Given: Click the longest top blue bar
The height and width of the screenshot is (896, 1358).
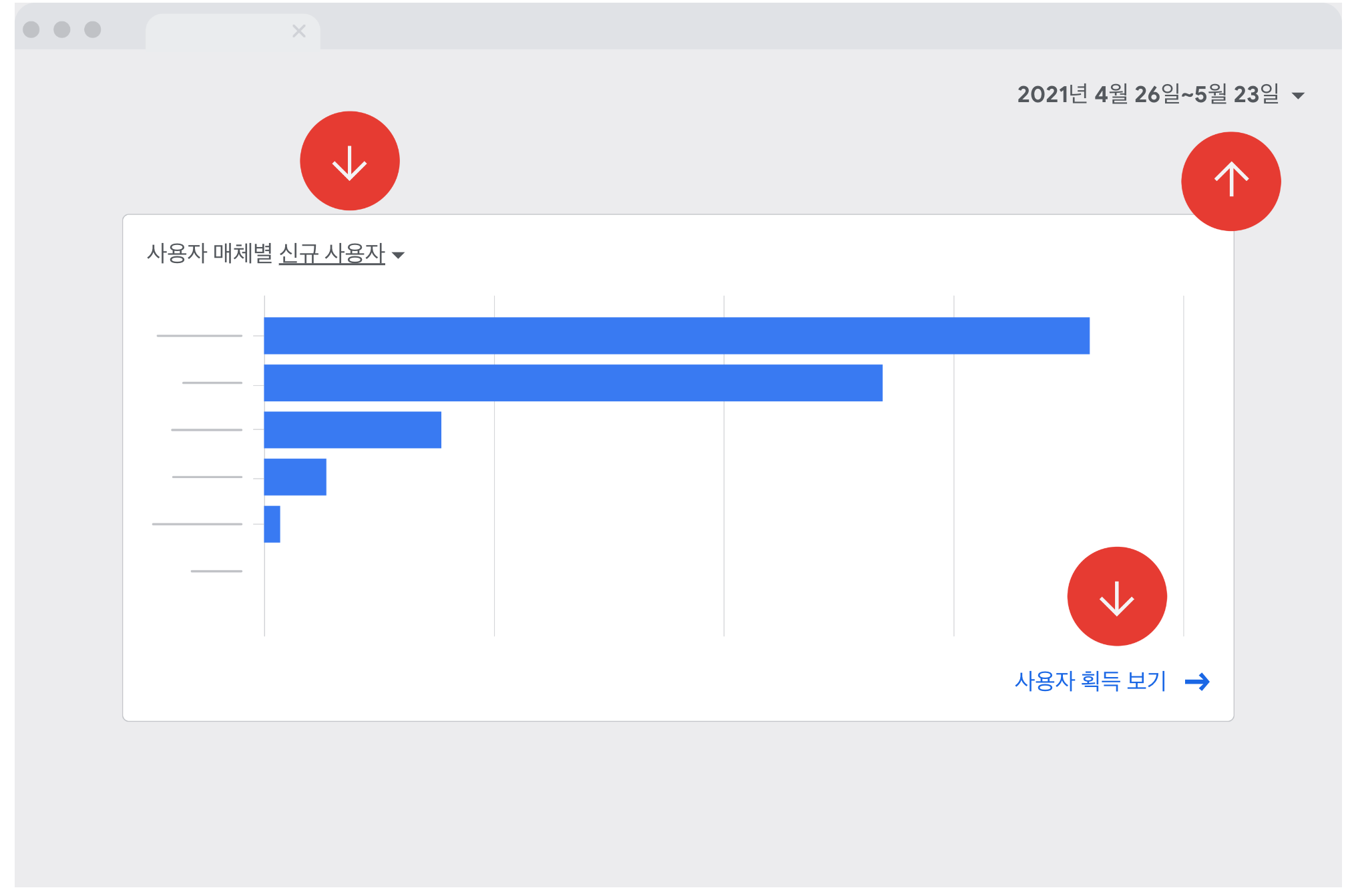Looking at the screenshot, I should click(x=676, y=335).
